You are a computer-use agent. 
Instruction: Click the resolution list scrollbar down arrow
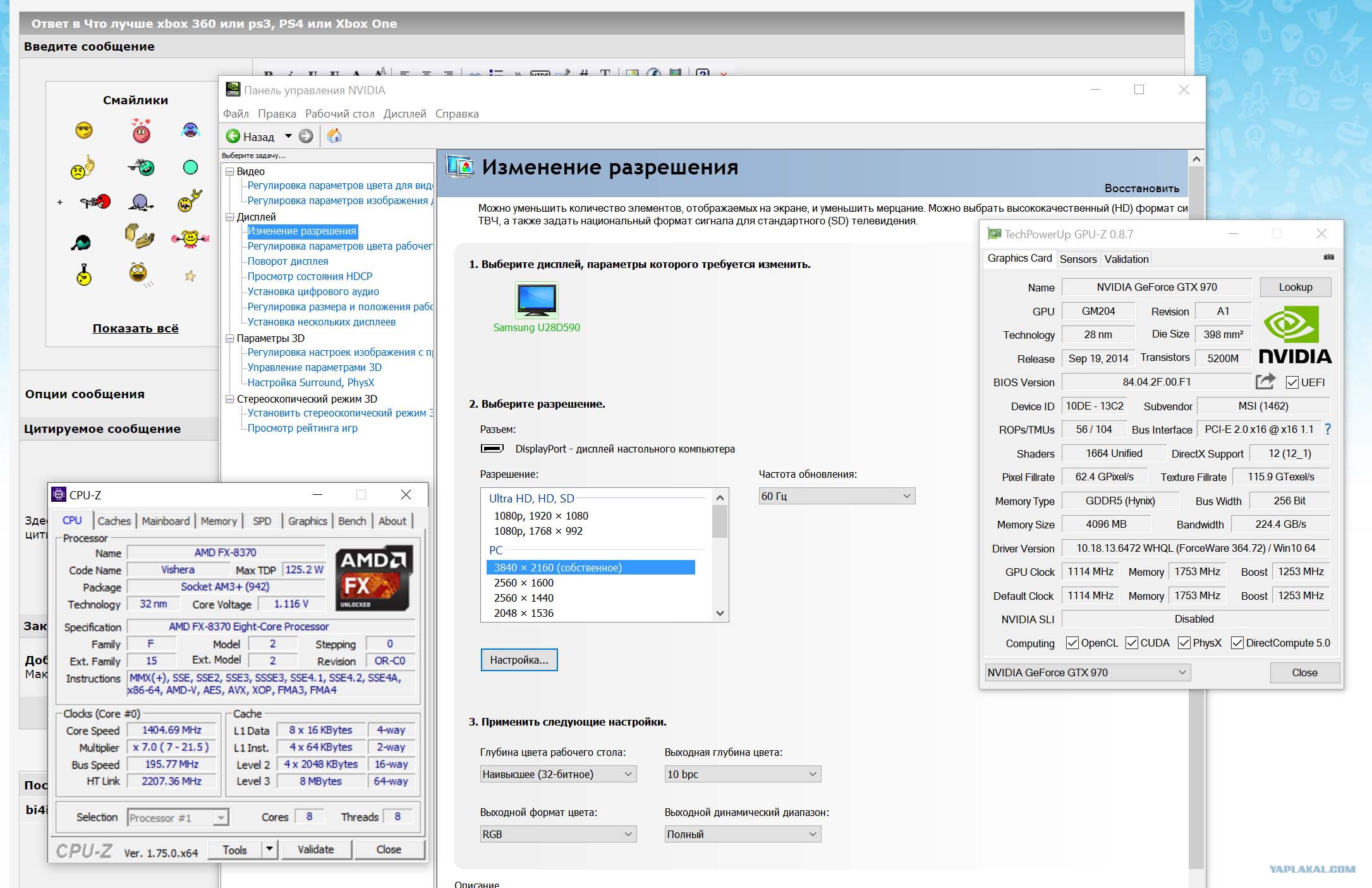tap(720, 613)
